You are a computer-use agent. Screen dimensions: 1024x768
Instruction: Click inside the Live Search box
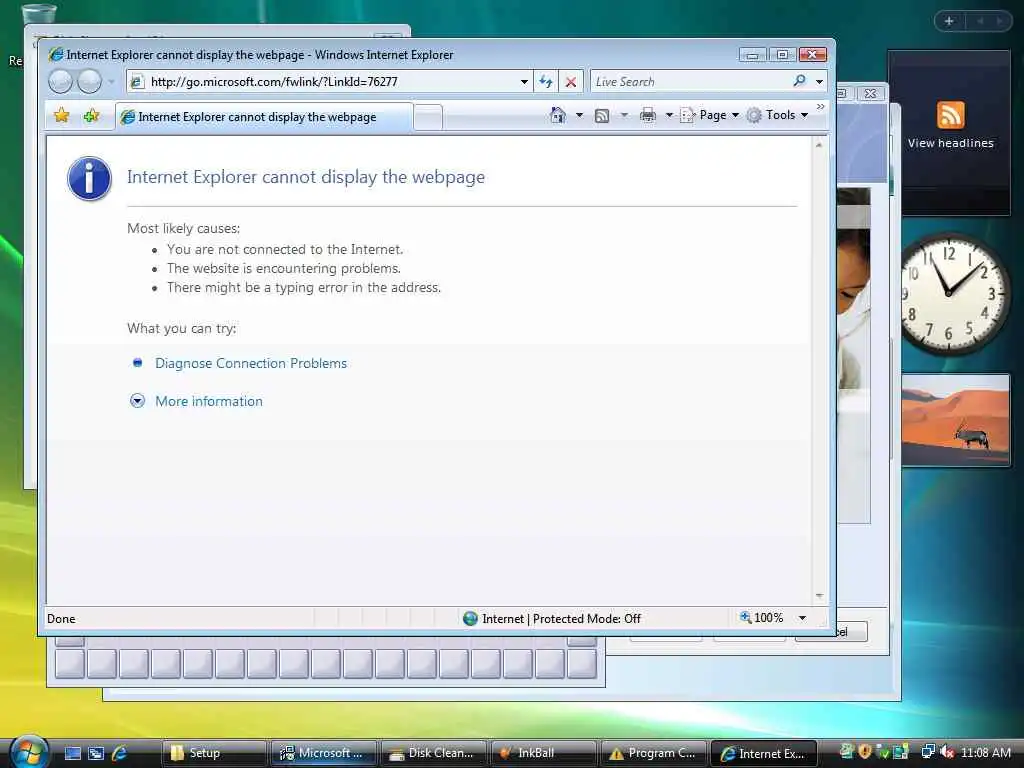click(x=689, y=82)
